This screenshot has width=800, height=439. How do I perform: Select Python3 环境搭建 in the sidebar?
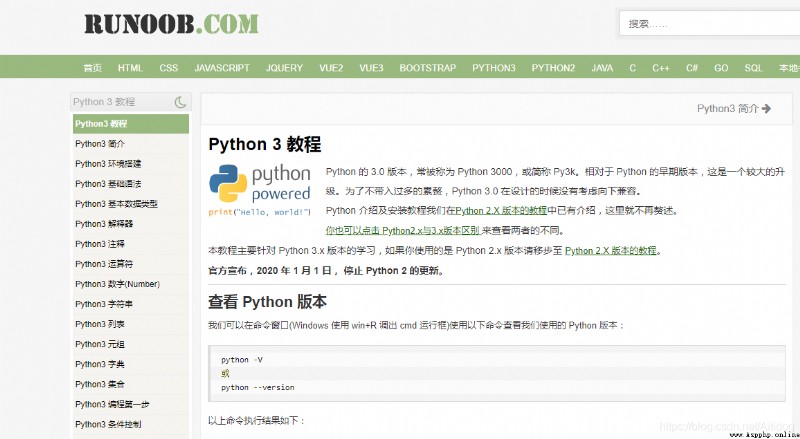click(131, 164)
